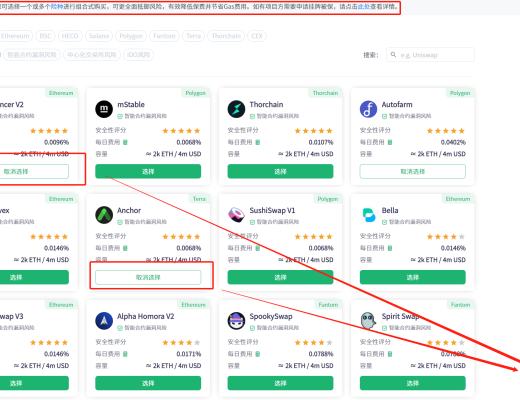
Task: Open the 险种 link in top notice
Action: tap(57, 6)
